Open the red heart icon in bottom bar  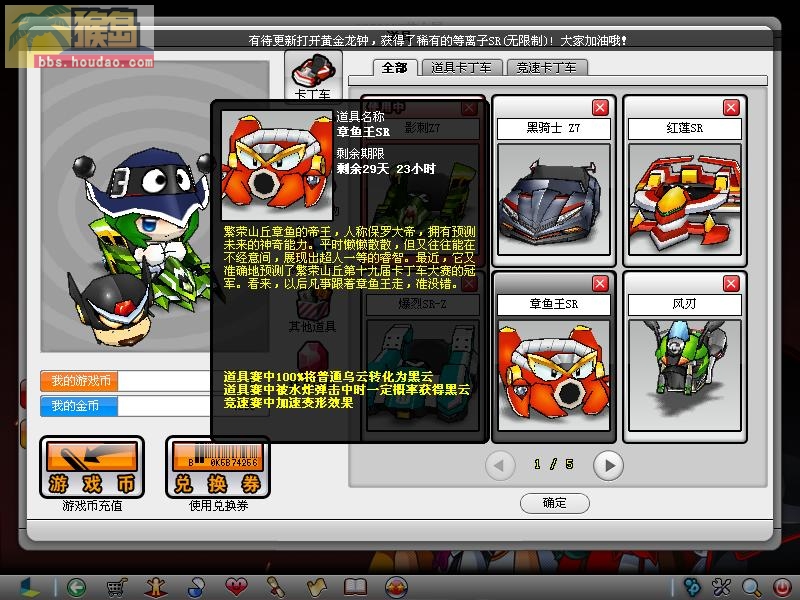[x=236, y=587]
